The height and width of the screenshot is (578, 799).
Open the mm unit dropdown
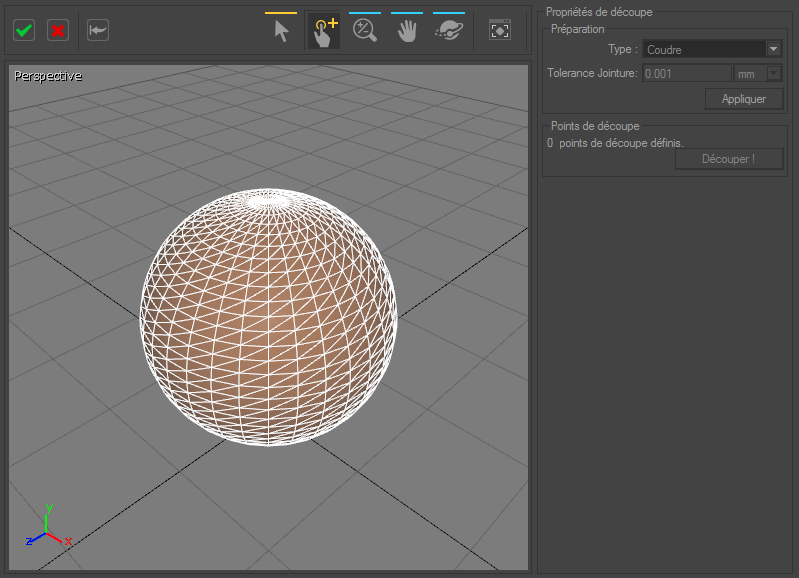(x=757, y=74)
